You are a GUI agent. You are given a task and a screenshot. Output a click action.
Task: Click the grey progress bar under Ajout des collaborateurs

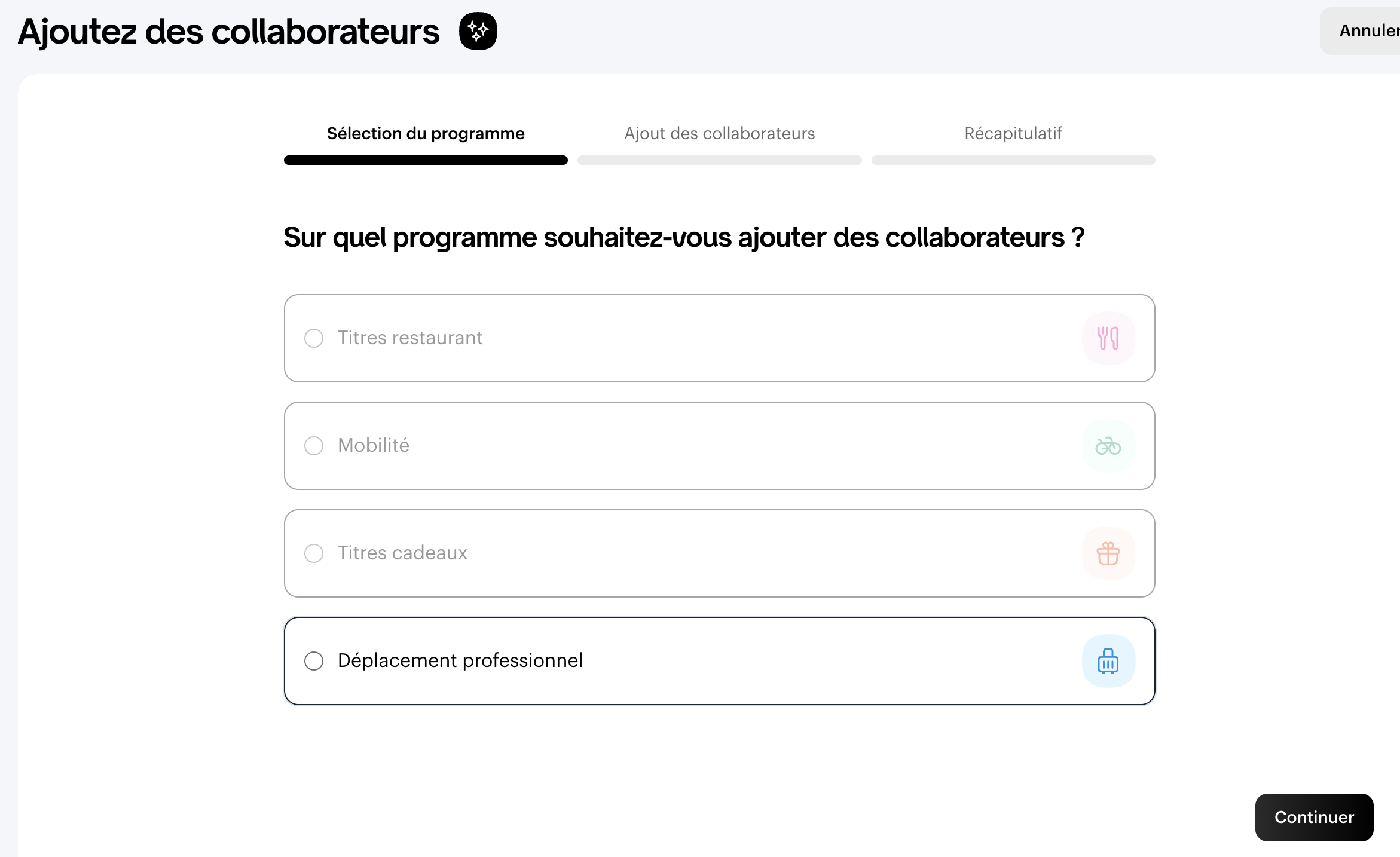point(719,160)
